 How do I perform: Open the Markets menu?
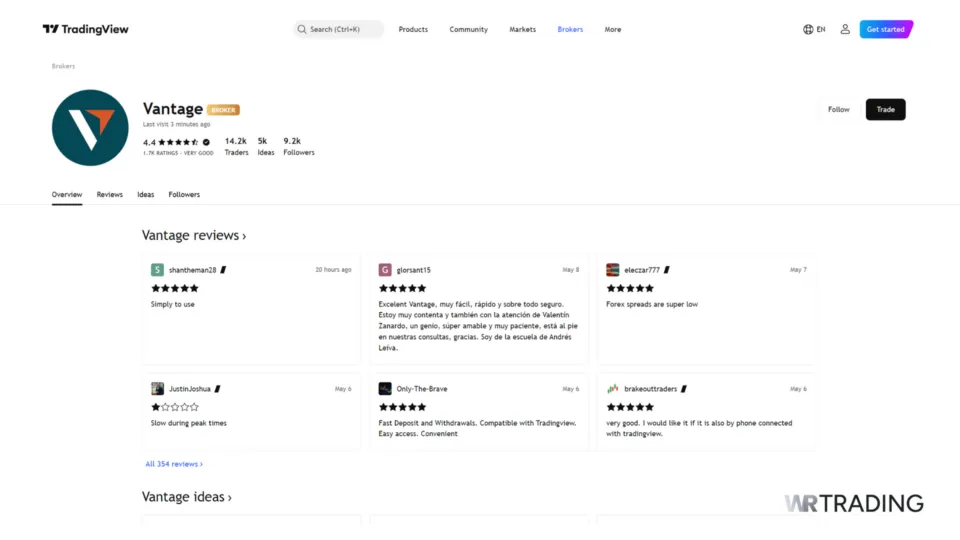522,30
